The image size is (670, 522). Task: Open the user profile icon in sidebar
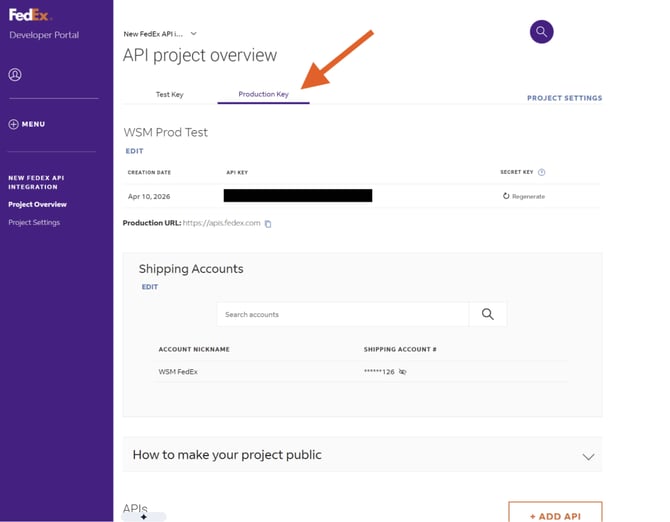[x=15, y=75]
